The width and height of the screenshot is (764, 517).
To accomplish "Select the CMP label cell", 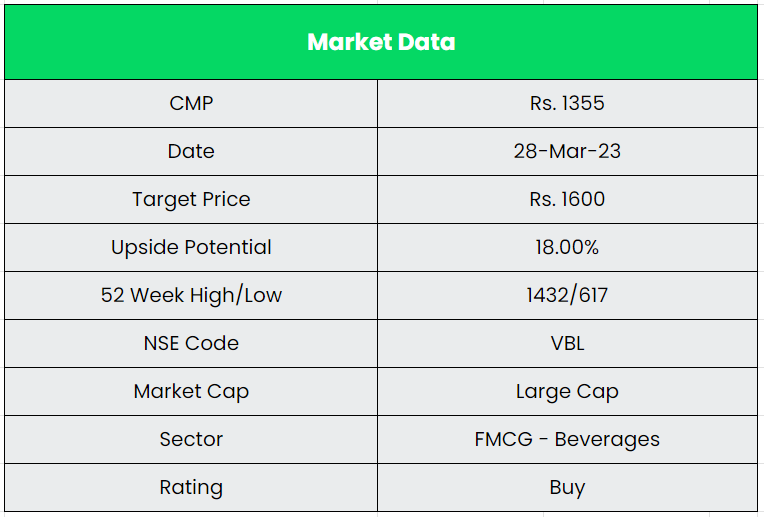I will click(x=191, y=103).
